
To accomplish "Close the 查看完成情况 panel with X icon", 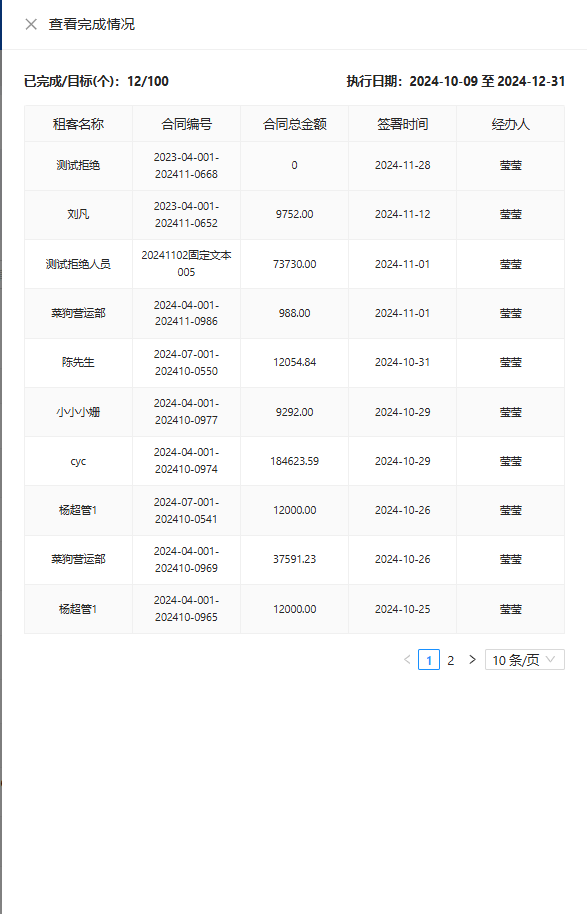I will (31, 24).
